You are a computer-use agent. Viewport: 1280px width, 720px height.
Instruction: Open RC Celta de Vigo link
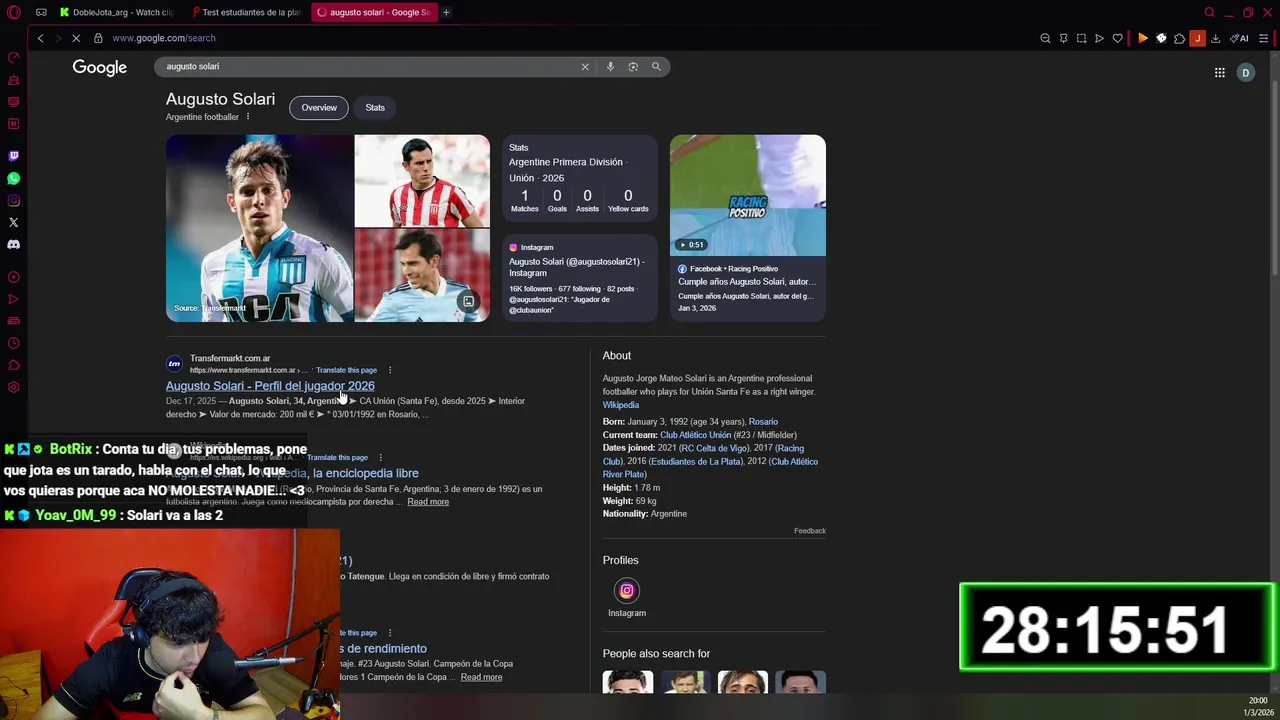click(714, 448)
